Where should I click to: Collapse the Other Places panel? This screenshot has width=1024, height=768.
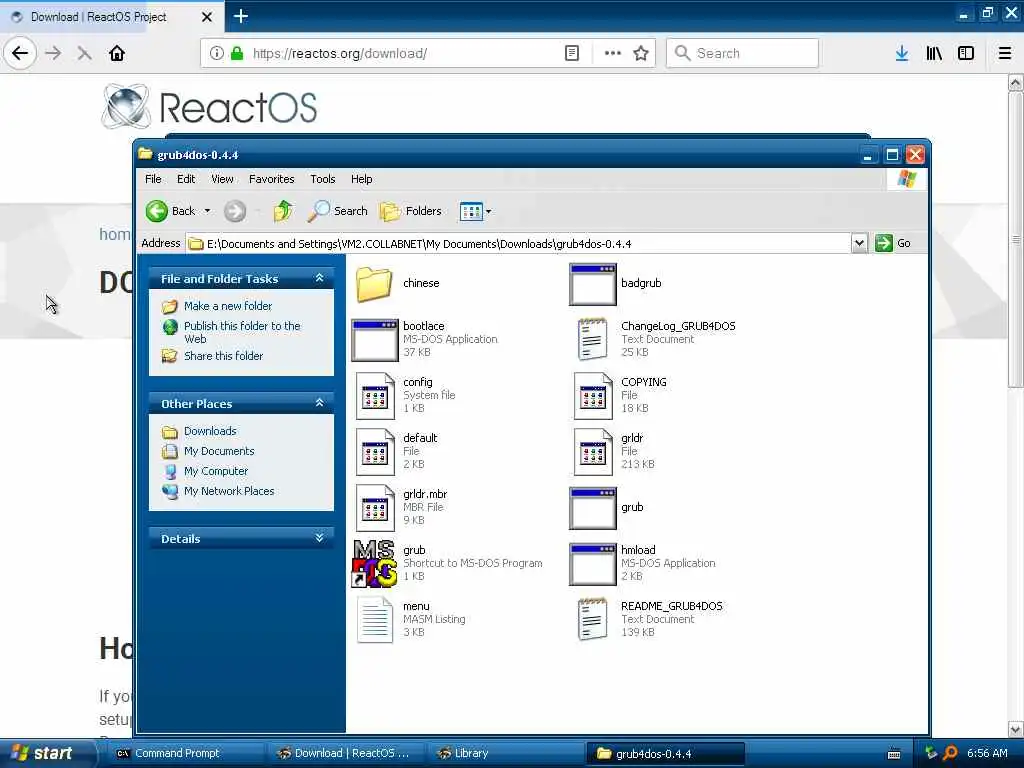pos(319,403)
